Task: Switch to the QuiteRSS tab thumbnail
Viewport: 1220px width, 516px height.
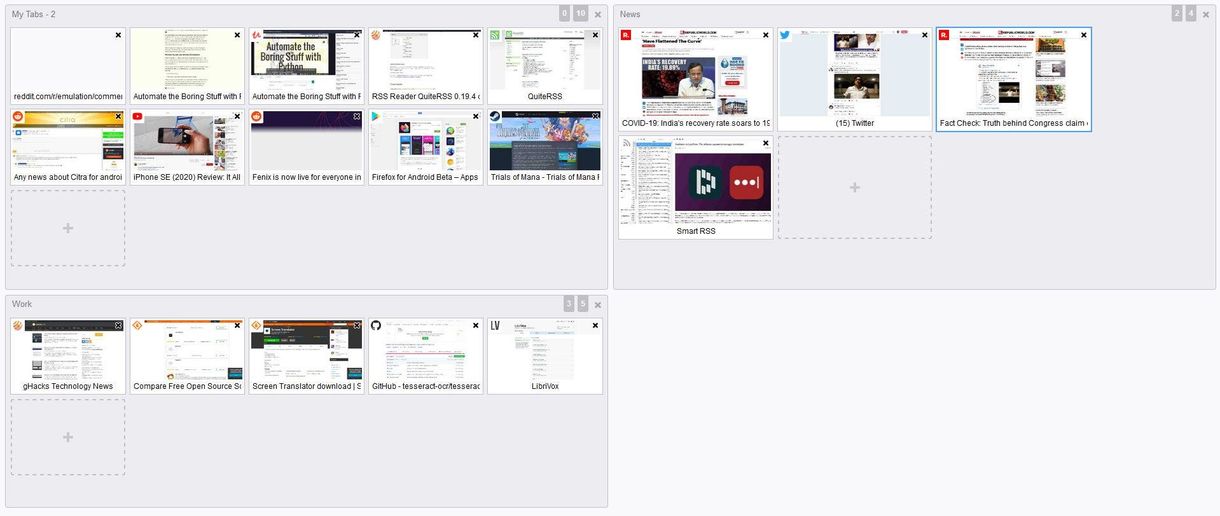Action: click(x=545, y=66)
